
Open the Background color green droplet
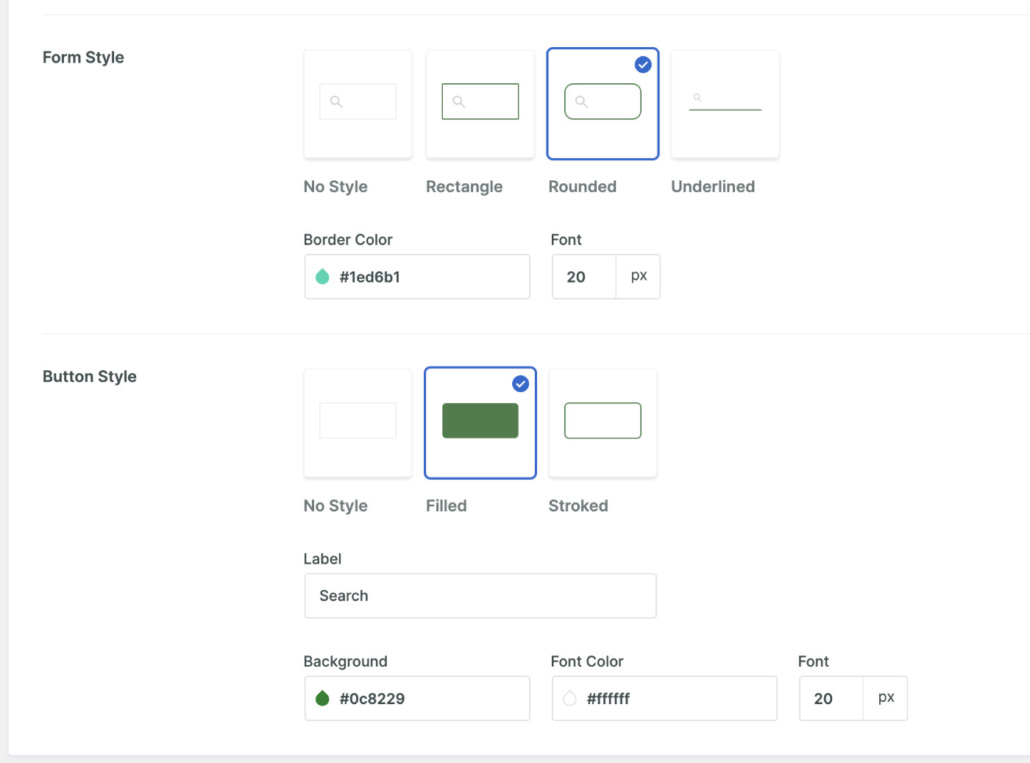coord(320,698)
